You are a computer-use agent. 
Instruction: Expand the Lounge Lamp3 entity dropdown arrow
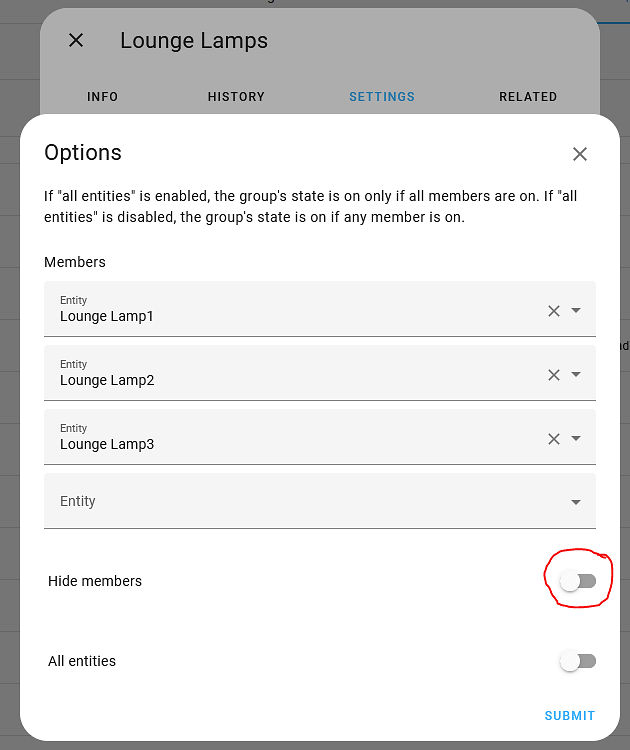(x=576, y=439)
